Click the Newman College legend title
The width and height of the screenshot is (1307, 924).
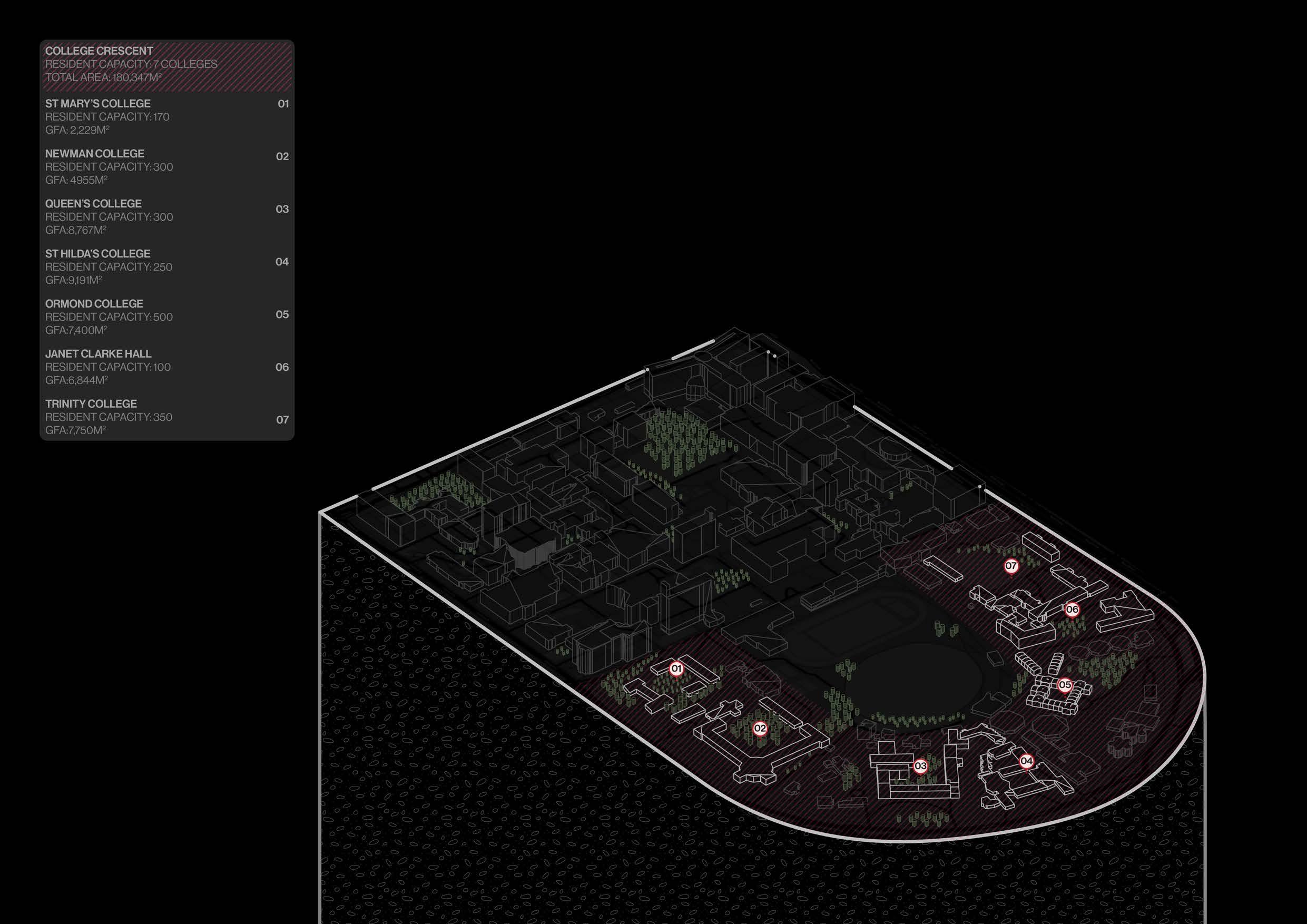click(94, 154)
